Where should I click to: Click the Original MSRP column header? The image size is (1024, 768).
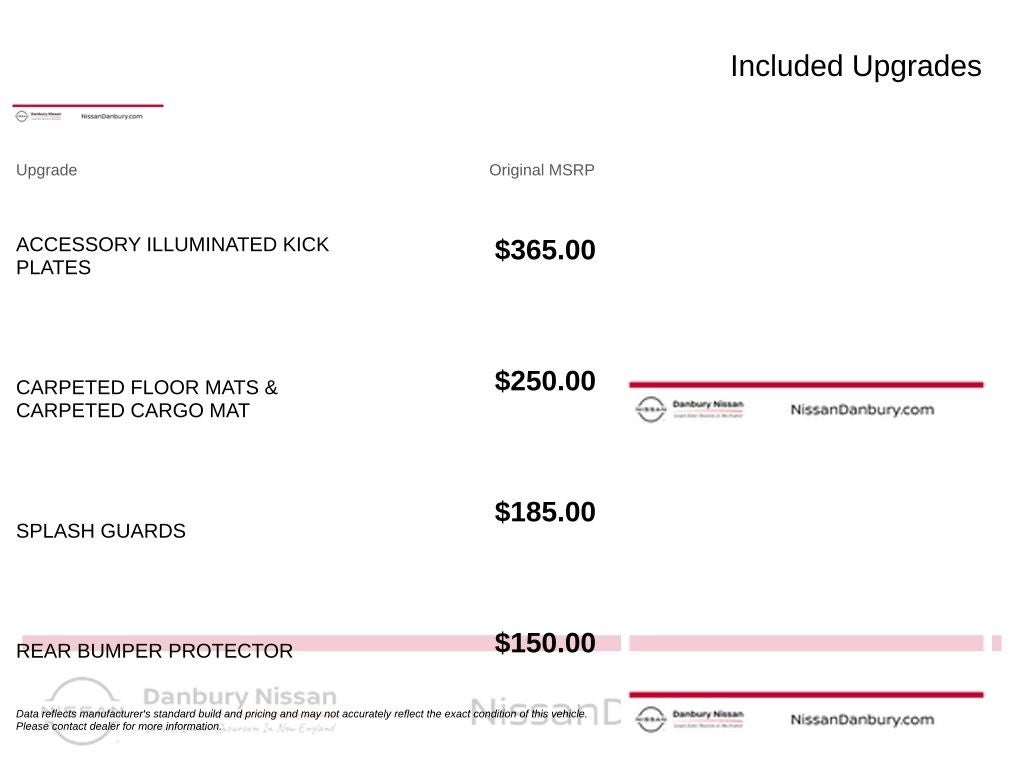541,170
